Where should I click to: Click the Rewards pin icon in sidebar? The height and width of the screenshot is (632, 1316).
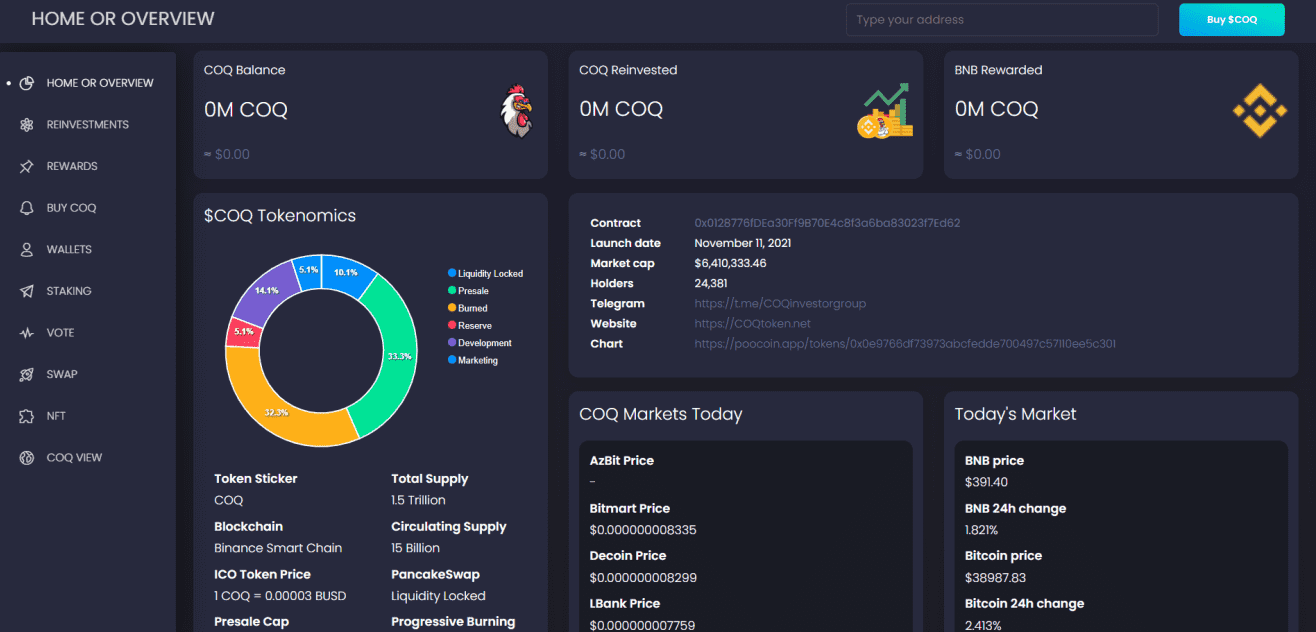point(27,166)
